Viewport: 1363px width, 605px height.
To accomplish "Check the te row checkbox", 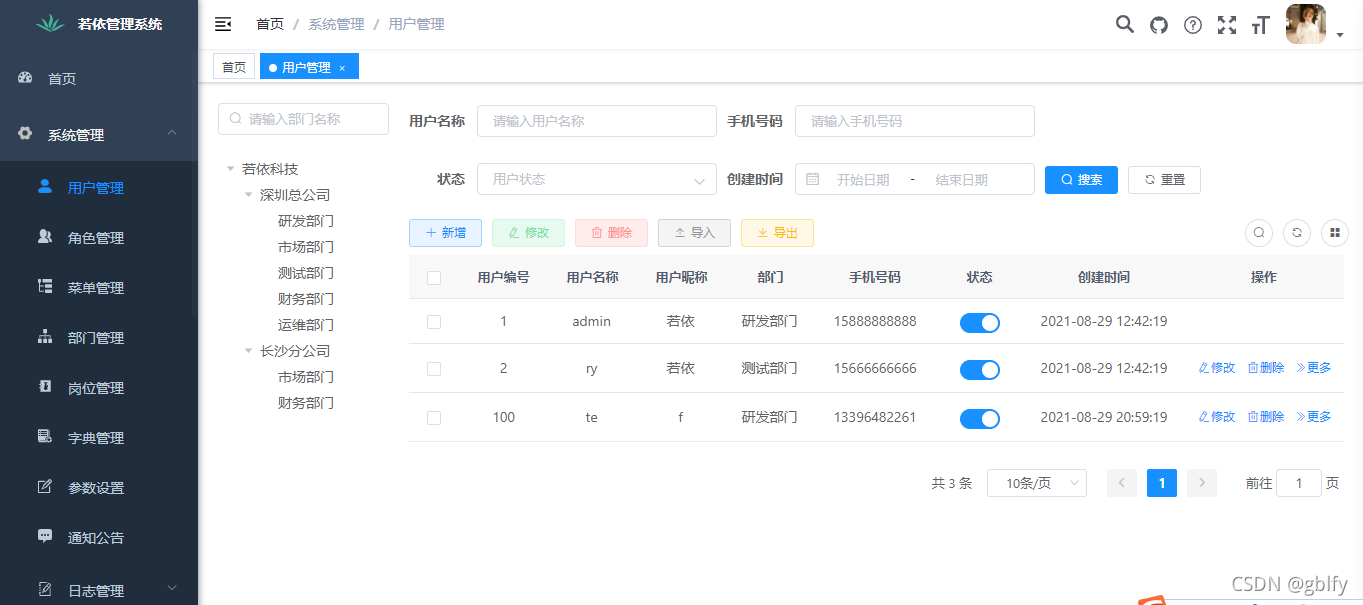I will [434, 417].
